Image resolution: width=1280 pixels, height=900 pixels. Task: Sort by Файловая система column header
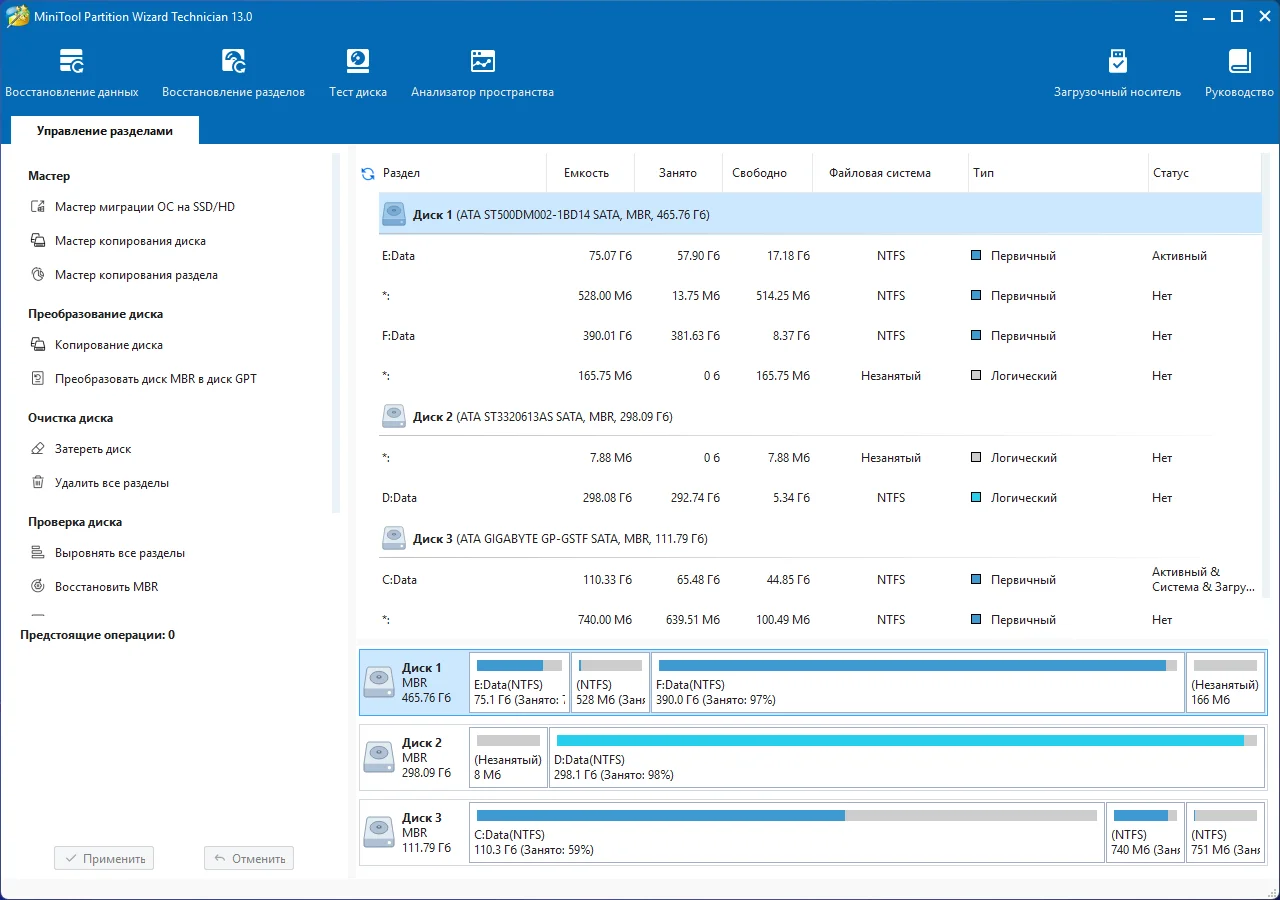879,173
